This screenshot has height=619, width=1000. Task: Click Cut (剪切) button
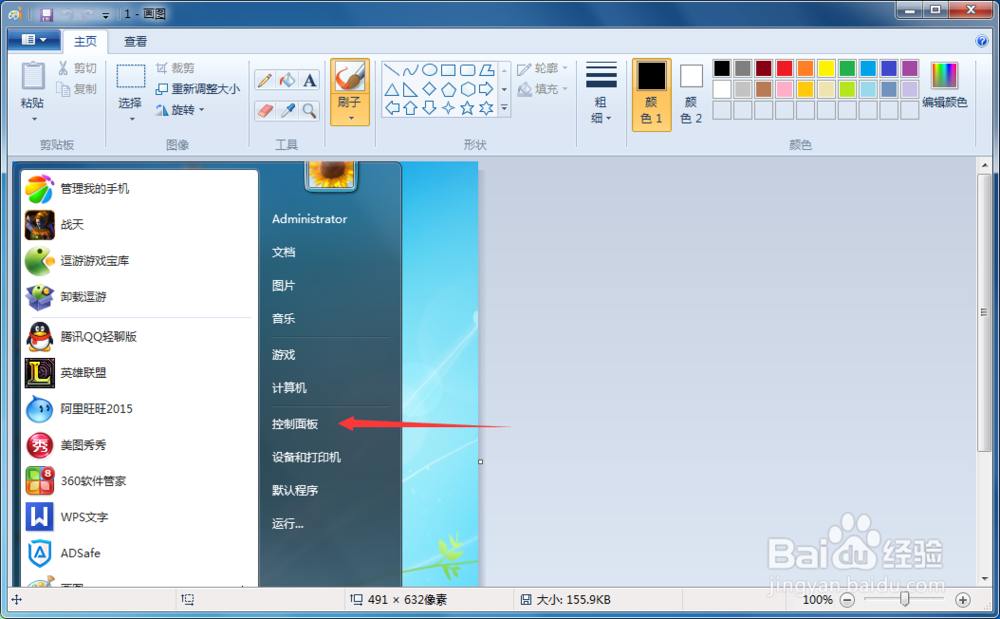77,68
